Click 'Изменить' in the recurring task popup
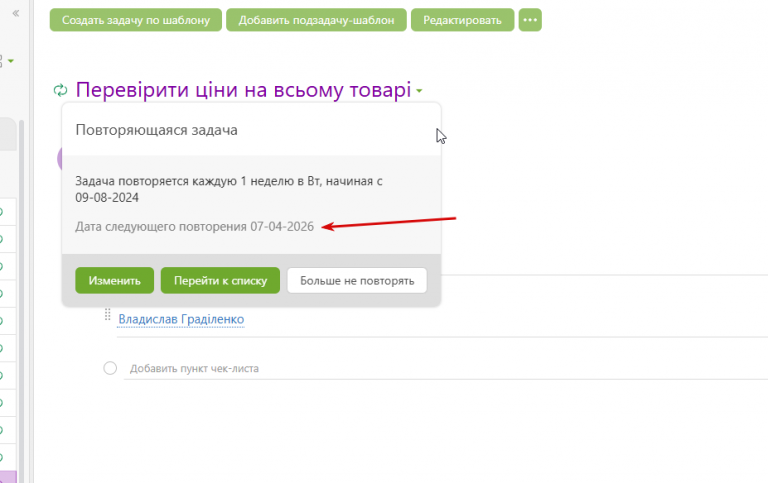 click(x=115, y=281)
